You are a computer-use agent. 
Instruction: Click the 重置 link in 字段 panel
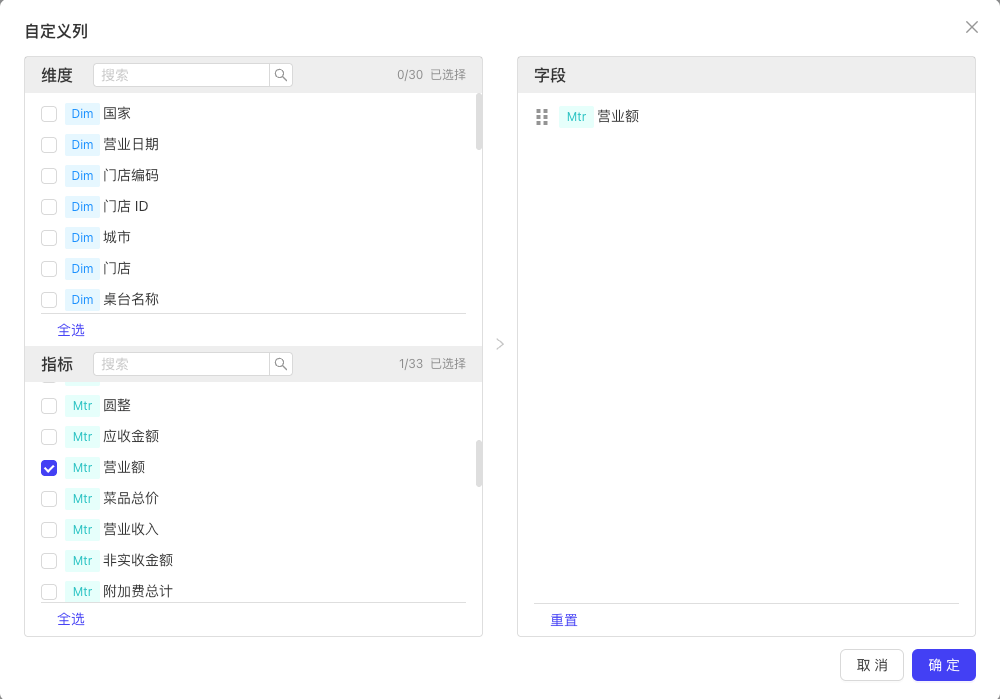click(564, 621)
